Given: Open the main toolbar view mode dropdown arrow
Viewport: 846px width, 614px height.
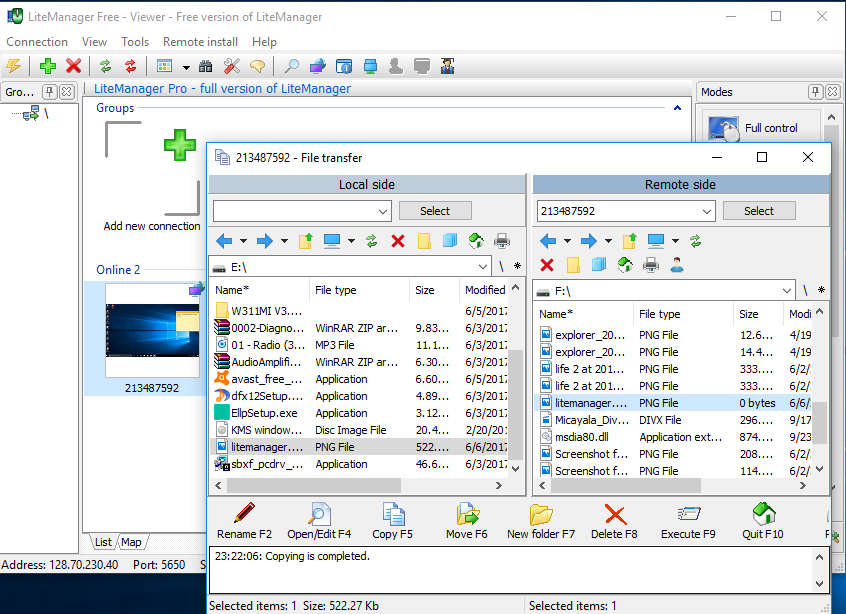Looking at the screenshot, I should 186,67.
